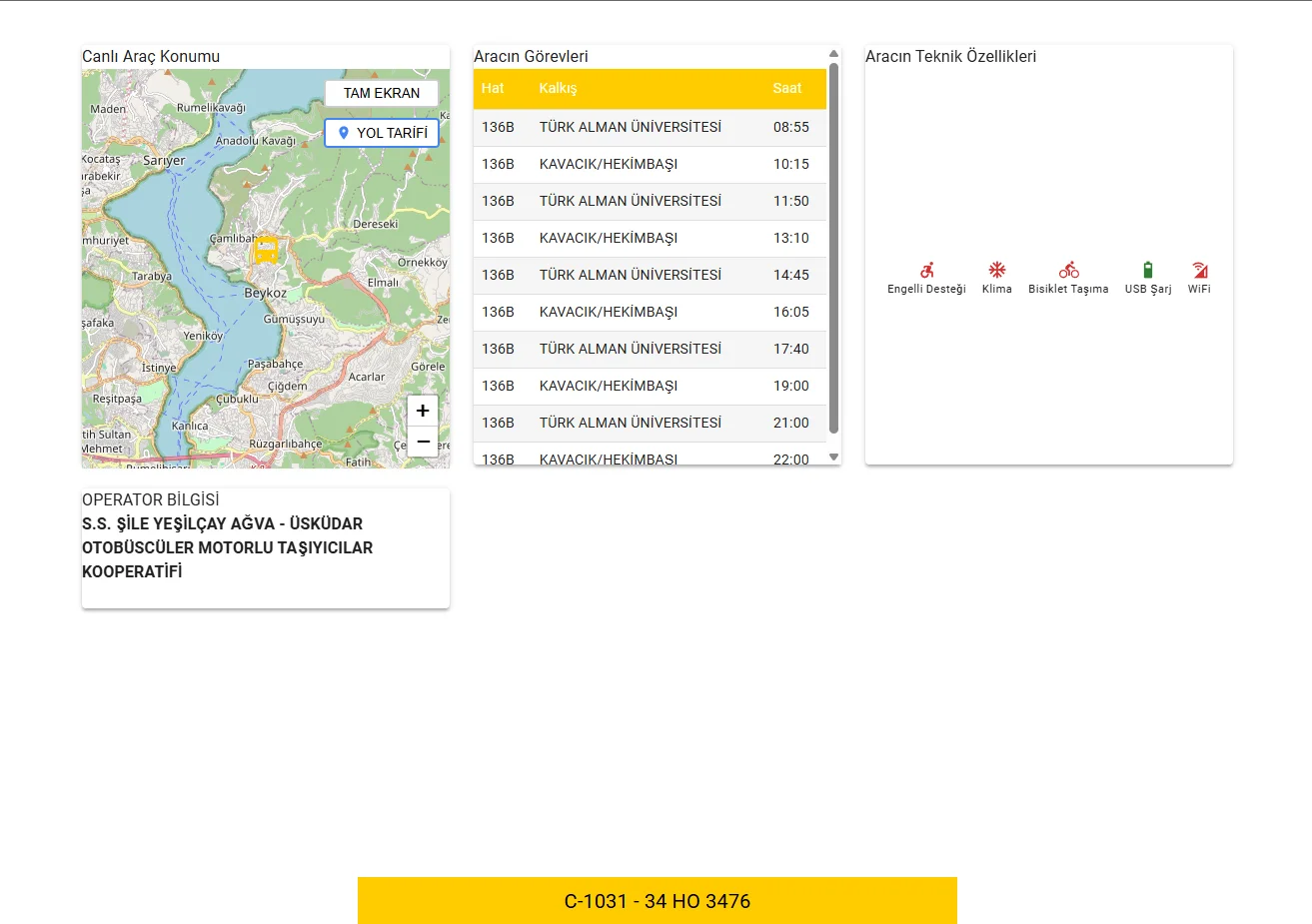Click the Hat column header in the schedule
This screenshot has width=1312, height=924.
coord(493,88)
